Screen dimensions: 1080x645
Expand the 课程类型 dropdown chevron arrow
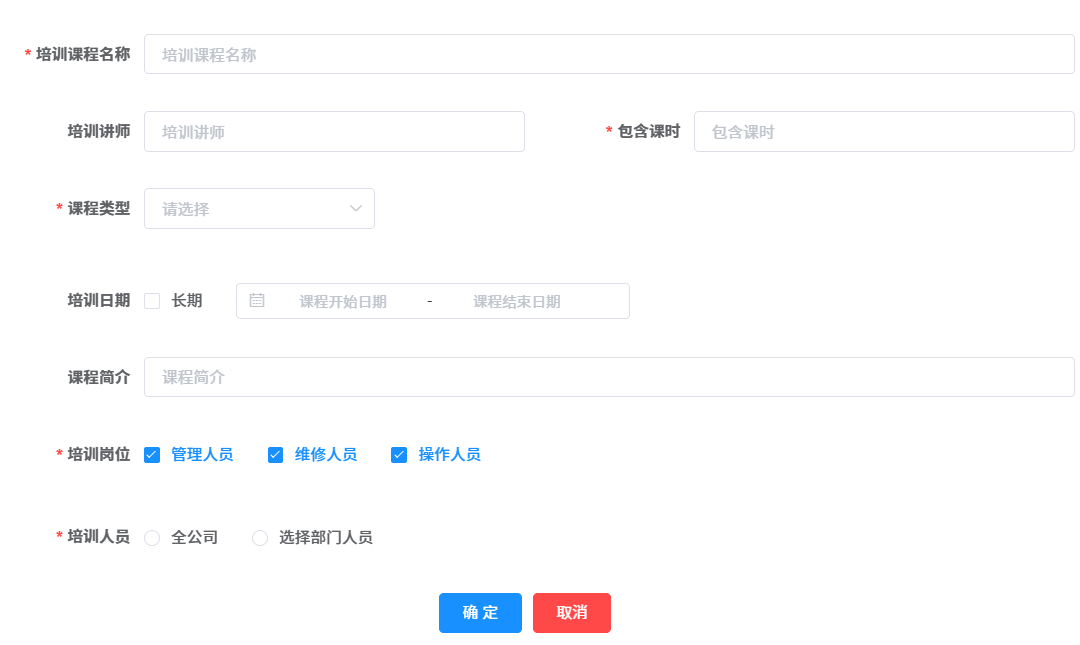(x=355, y=209)
